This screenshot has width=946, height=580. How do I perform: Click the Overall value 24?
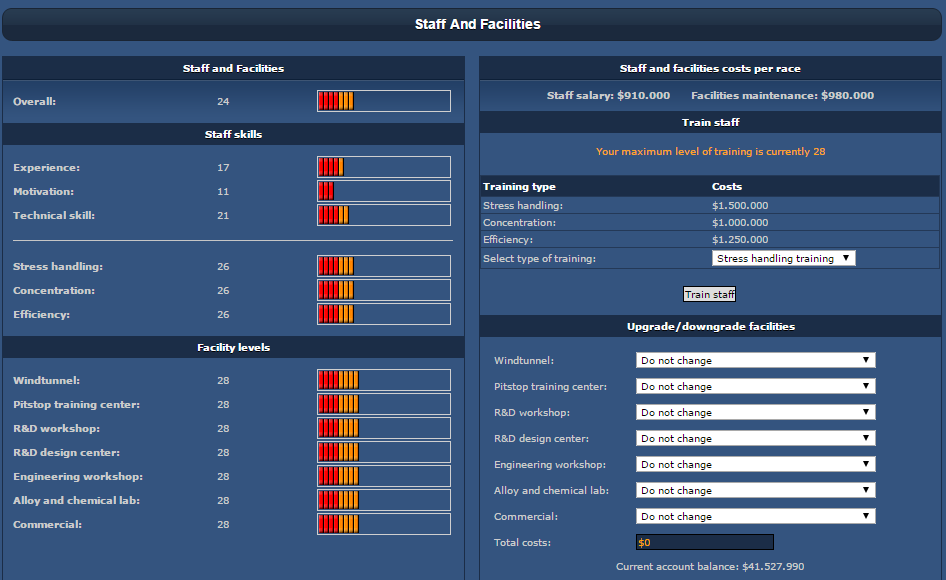click(x=223, y=101)
